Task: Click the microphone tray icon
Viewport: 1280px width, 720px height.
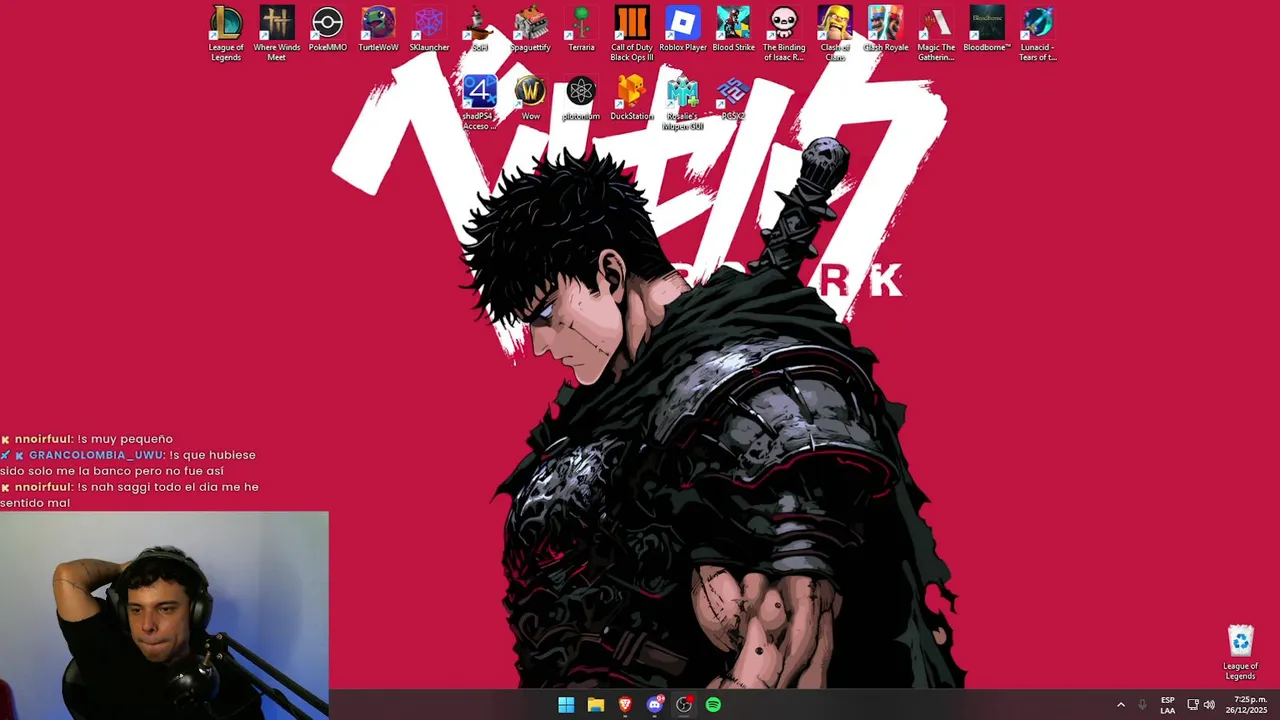Action: (x=1142, y=705)
